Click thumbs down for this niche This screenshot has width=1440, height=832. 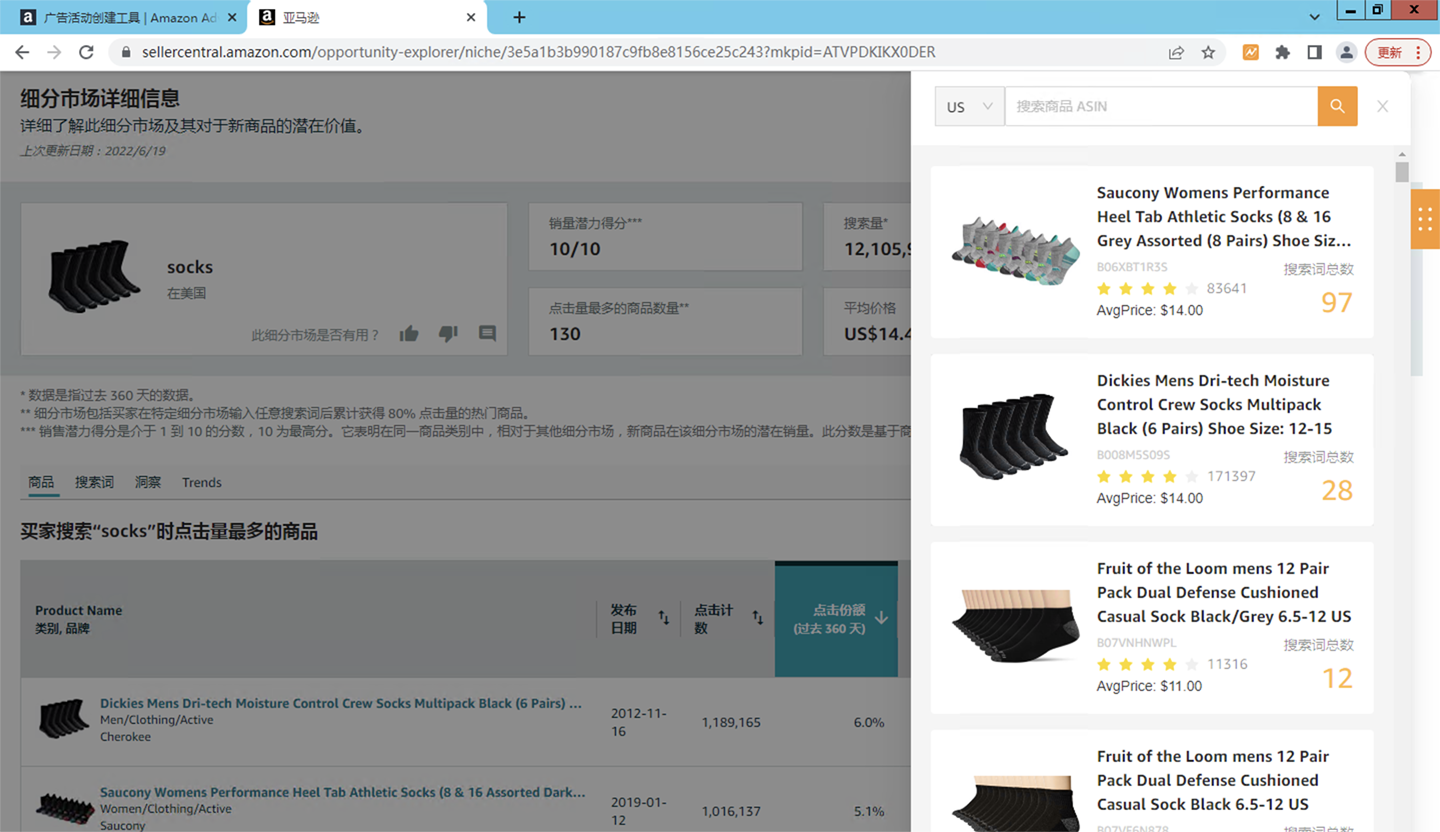click(x=448, y=334)
